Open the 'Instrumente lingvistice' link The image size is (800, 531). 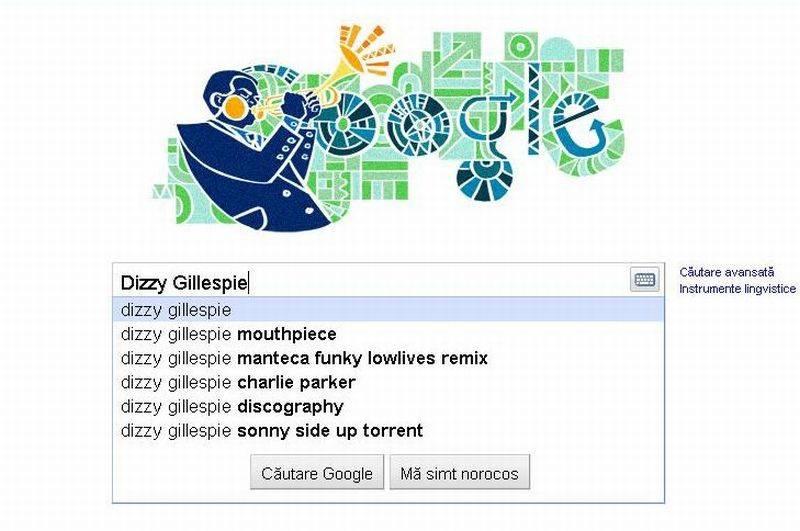click(x=737, y=289)
